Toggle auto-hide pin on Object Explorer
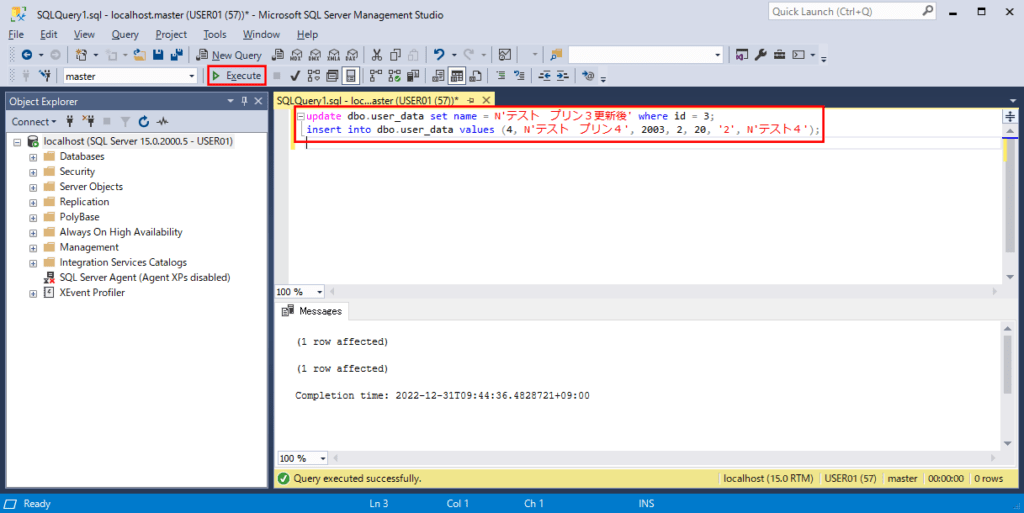 pyautogui.click(x=243, y=101)
